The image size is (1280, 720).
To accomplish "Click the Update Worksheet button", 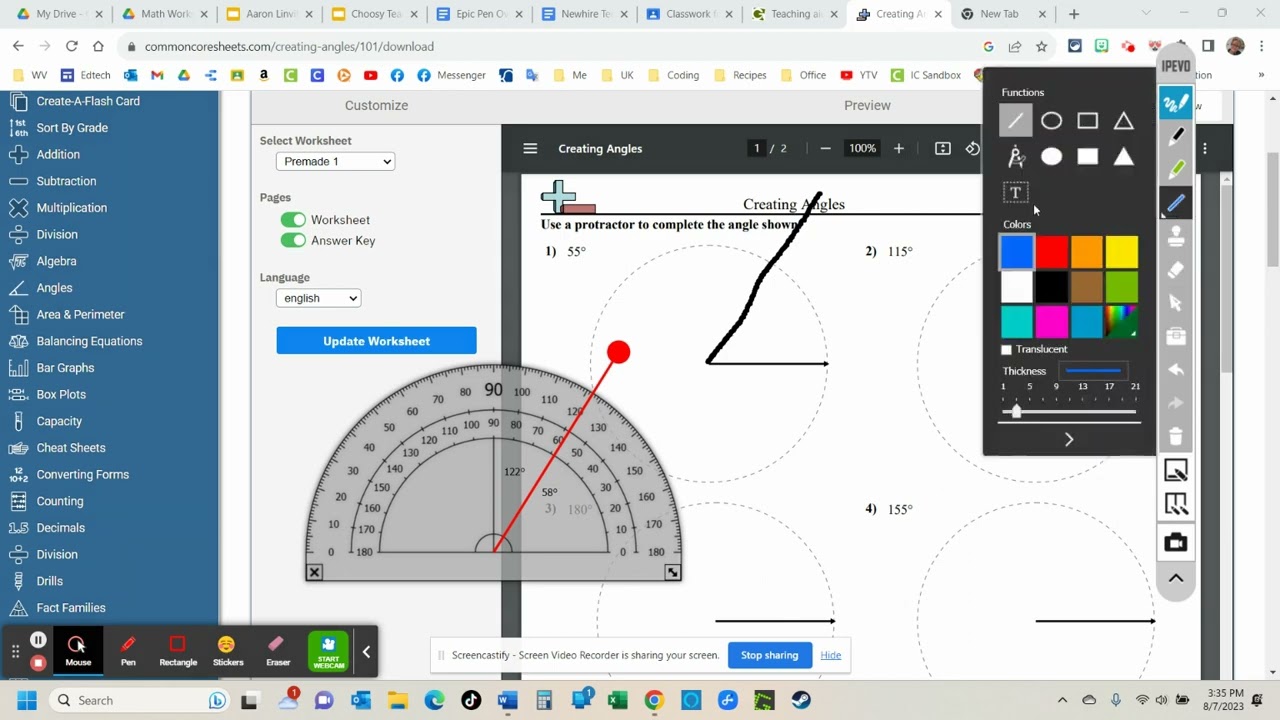I will click(x=376, y=341).
